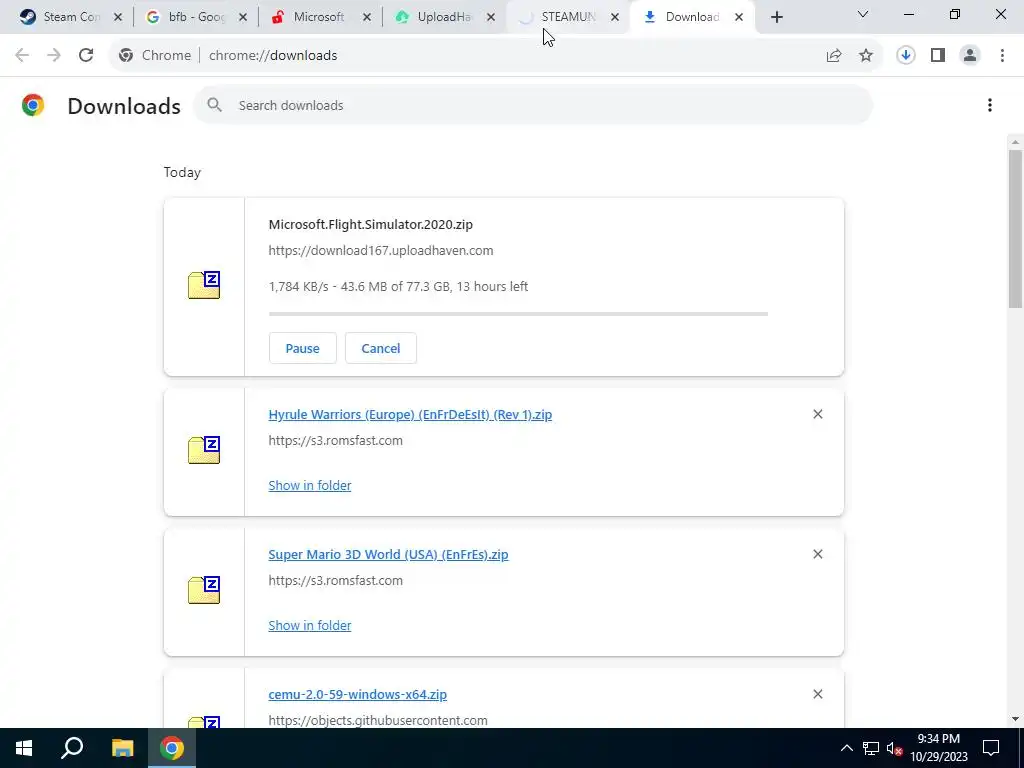
Task: Open the Downloads page more actions menu
Action: (x=989, y=105)
